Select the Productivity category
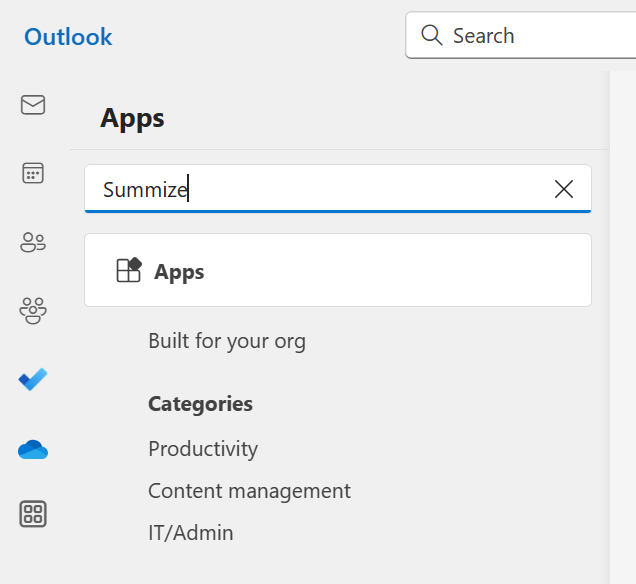Image resolution: width=636 pixels, height=584 pixels. coord(203,449)
